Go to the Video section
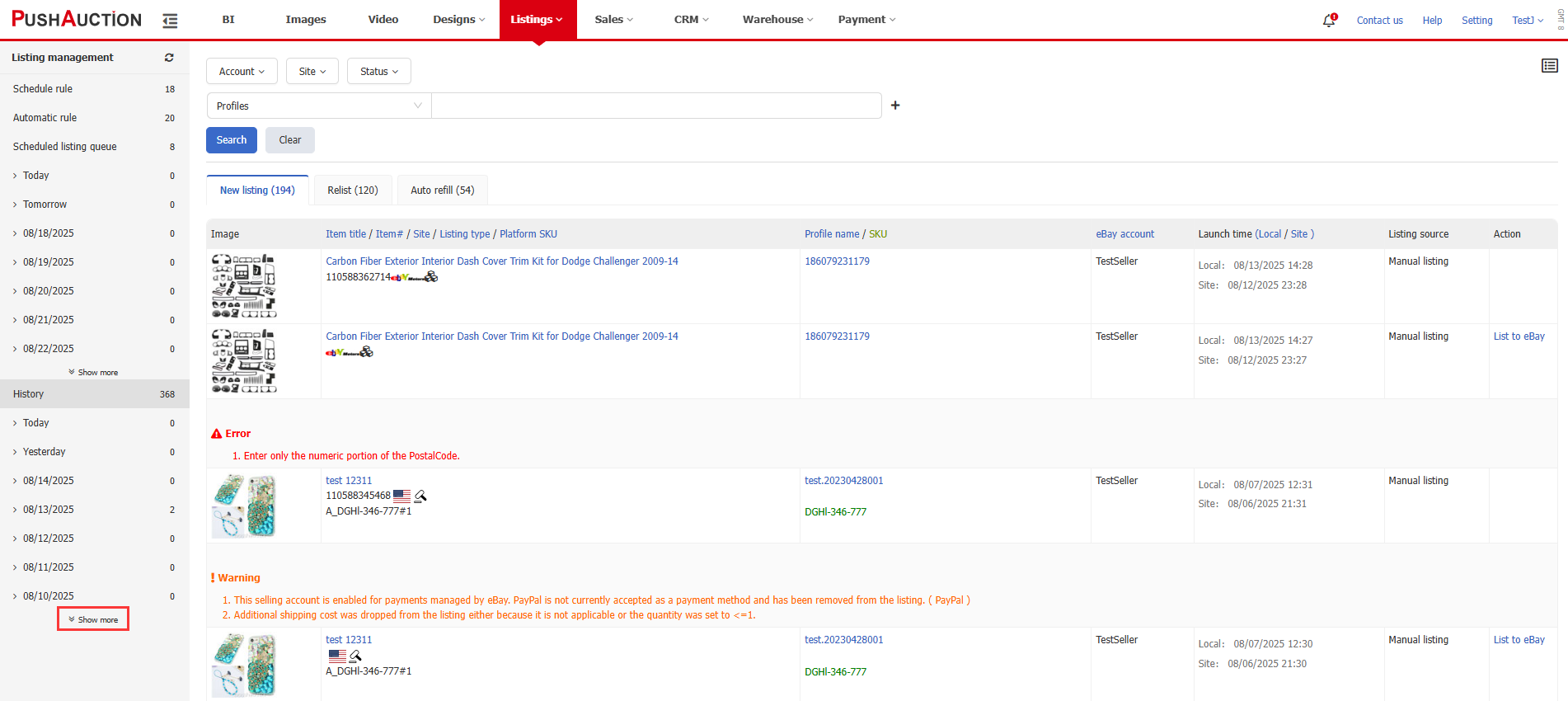Viewport: 1568px width, 701px height. (x=383, y=19)
